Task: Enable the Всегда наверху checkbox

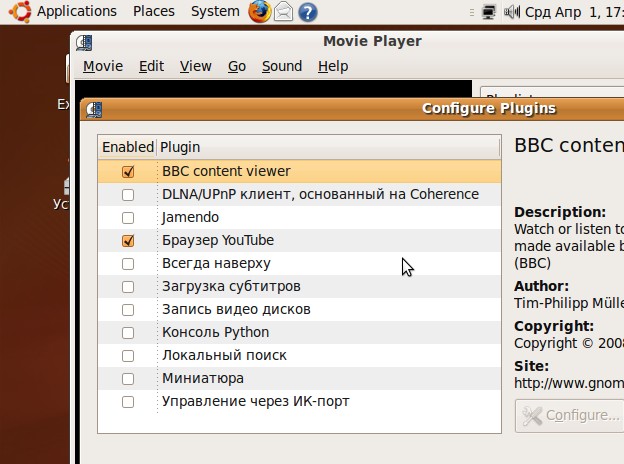Action: [128, 264]
